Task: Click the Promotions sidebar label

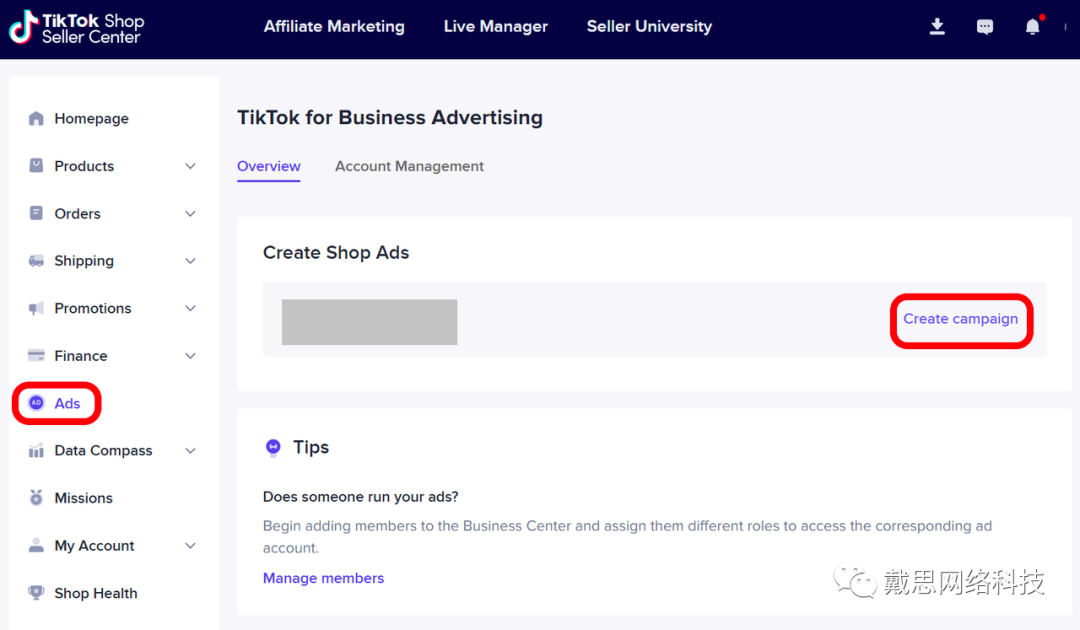Action: 93,308
